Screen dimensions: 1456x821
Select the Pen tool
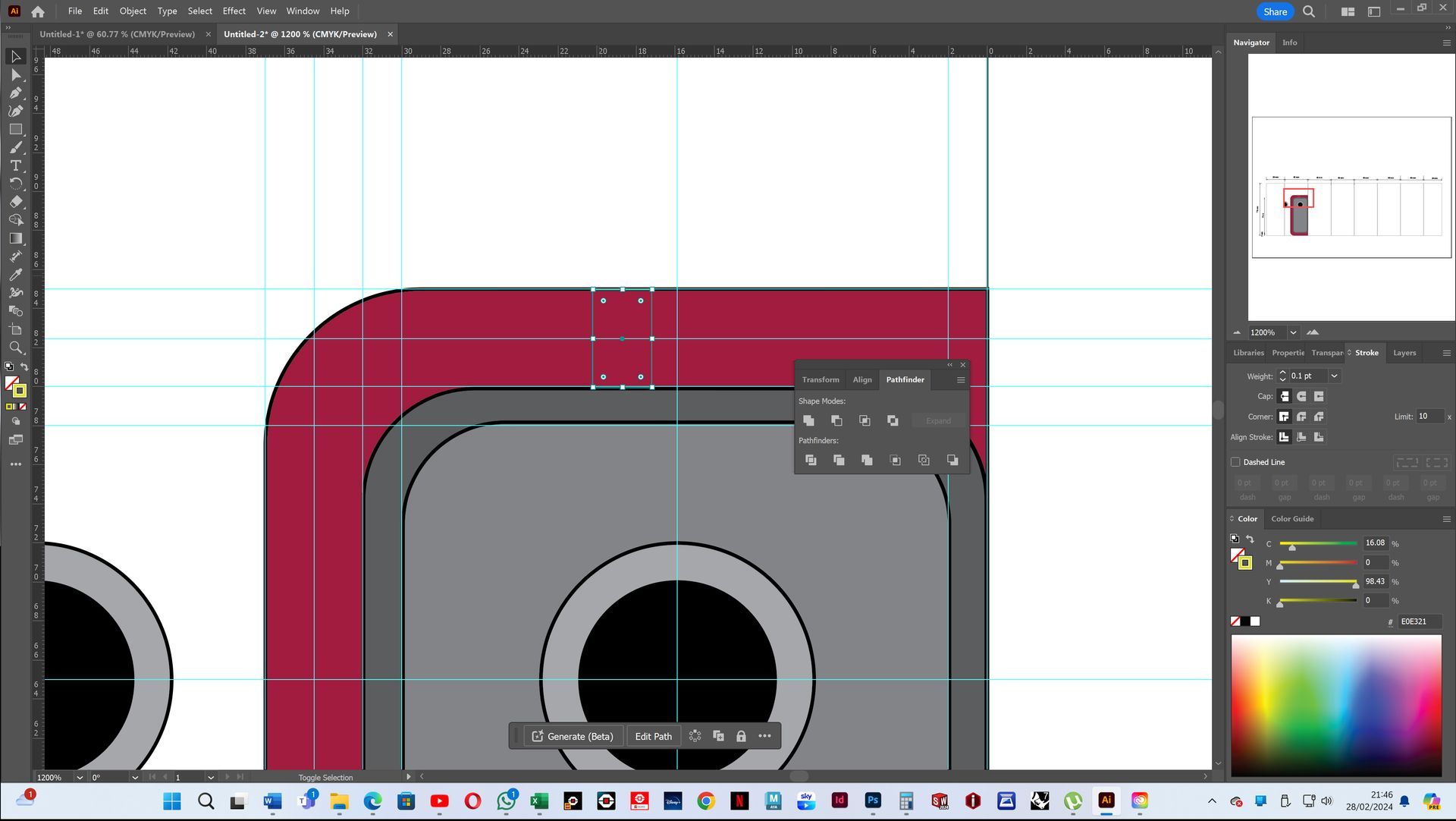click(15, 93)
